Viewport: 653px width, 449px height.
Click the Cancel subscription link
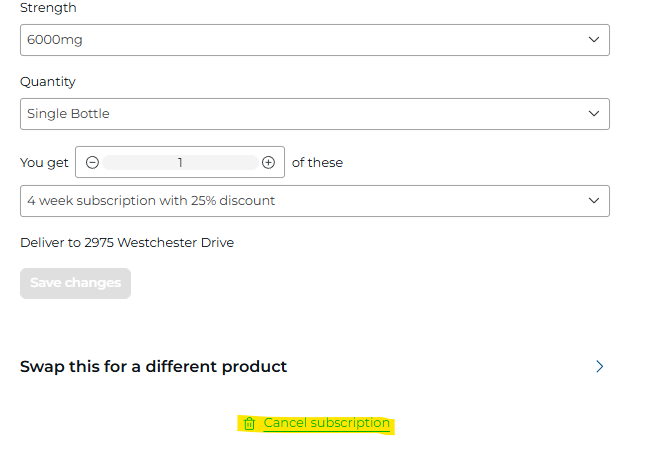tap(326, 423)
